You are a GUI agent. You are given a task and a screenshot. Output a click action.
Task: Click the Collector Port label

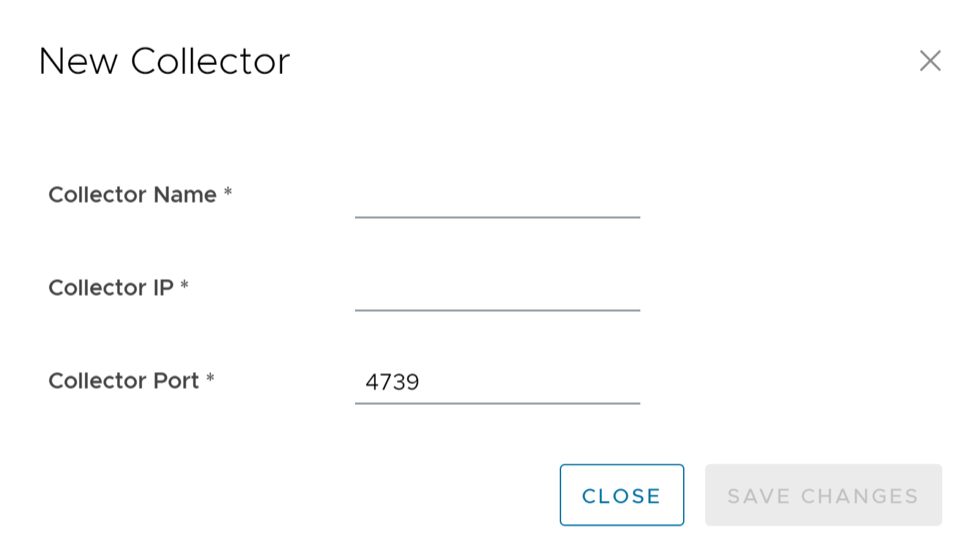coord(123,381)
